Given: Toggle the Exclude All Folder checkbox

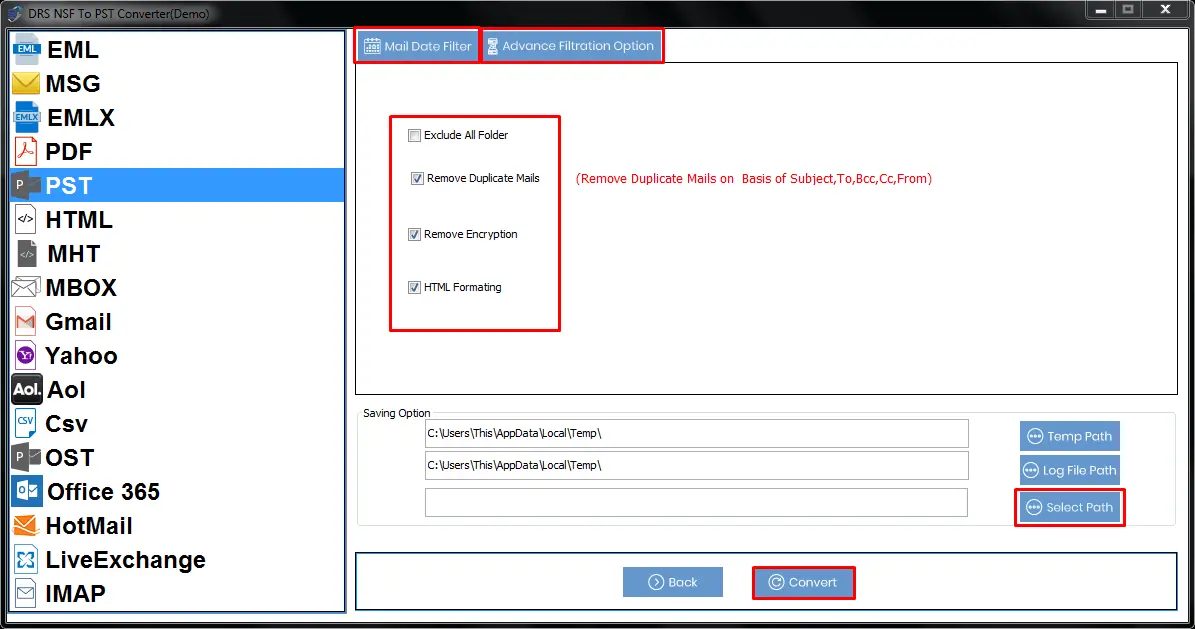Looking at the screenshot, I should (415, 136).
